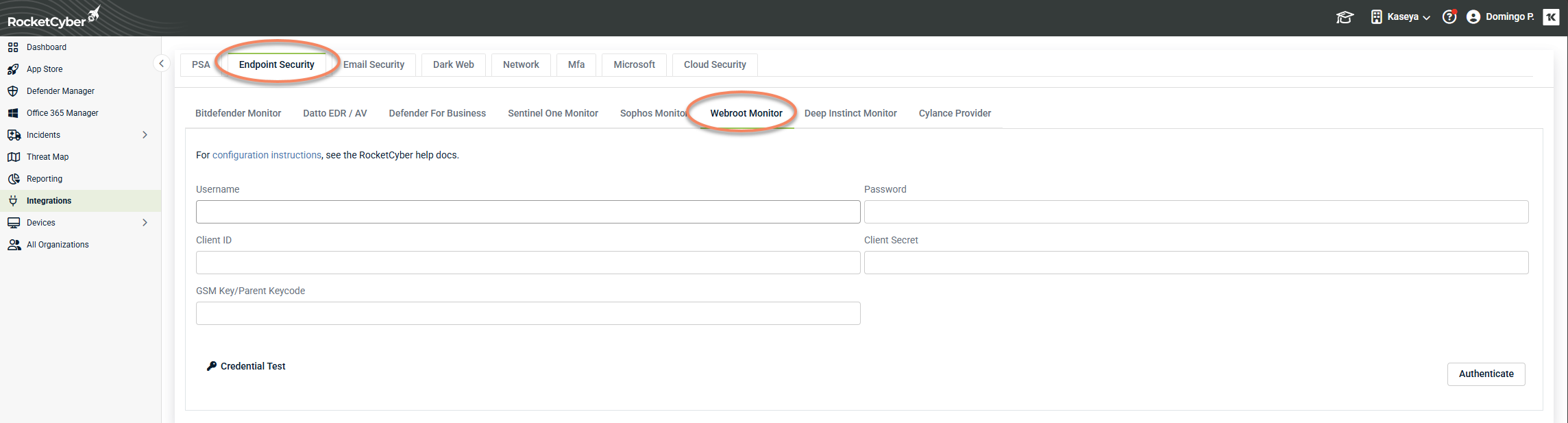Click the Defender Manager shield icon
This screenshot has height=423, width=1568.
coord(13,91)
